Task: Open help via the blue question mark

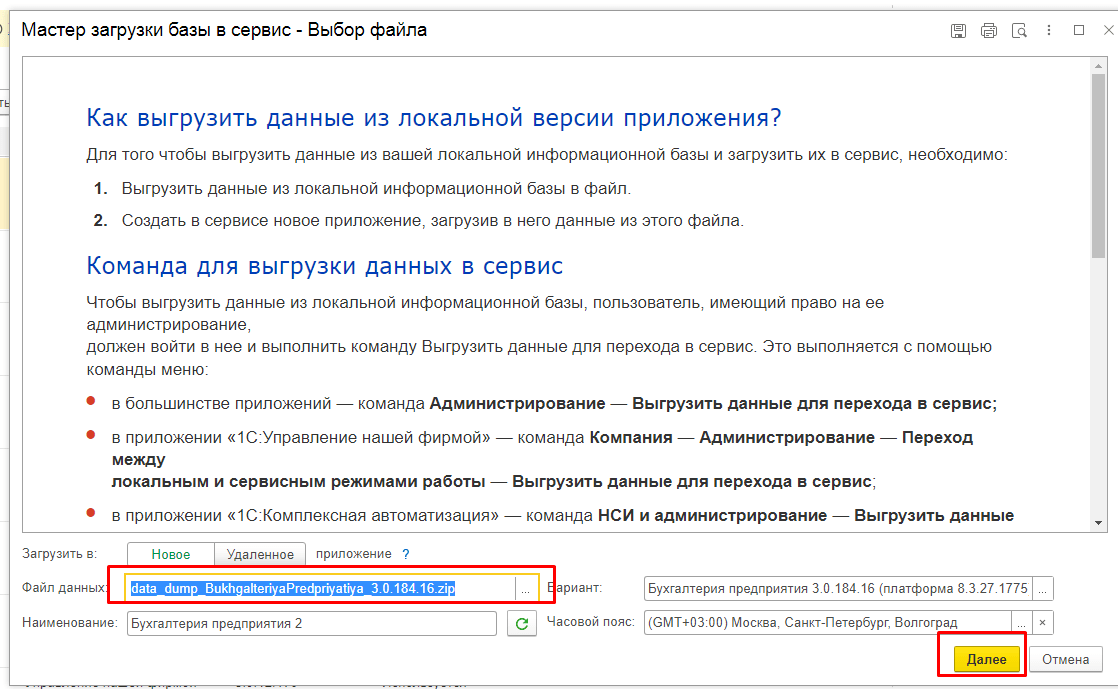Action: coord(406,554)
